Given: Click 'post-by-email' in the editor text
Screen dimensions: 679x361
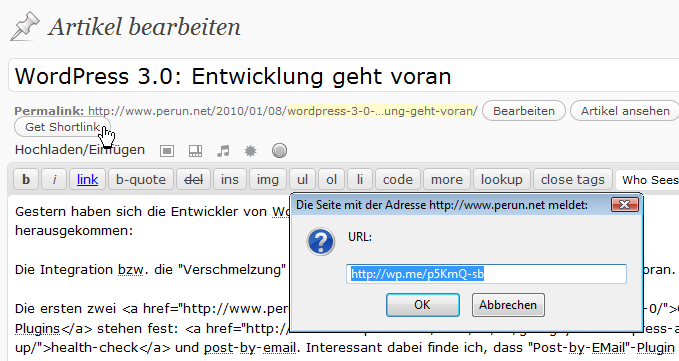Looking at the screenshot, I should point(250,347).
